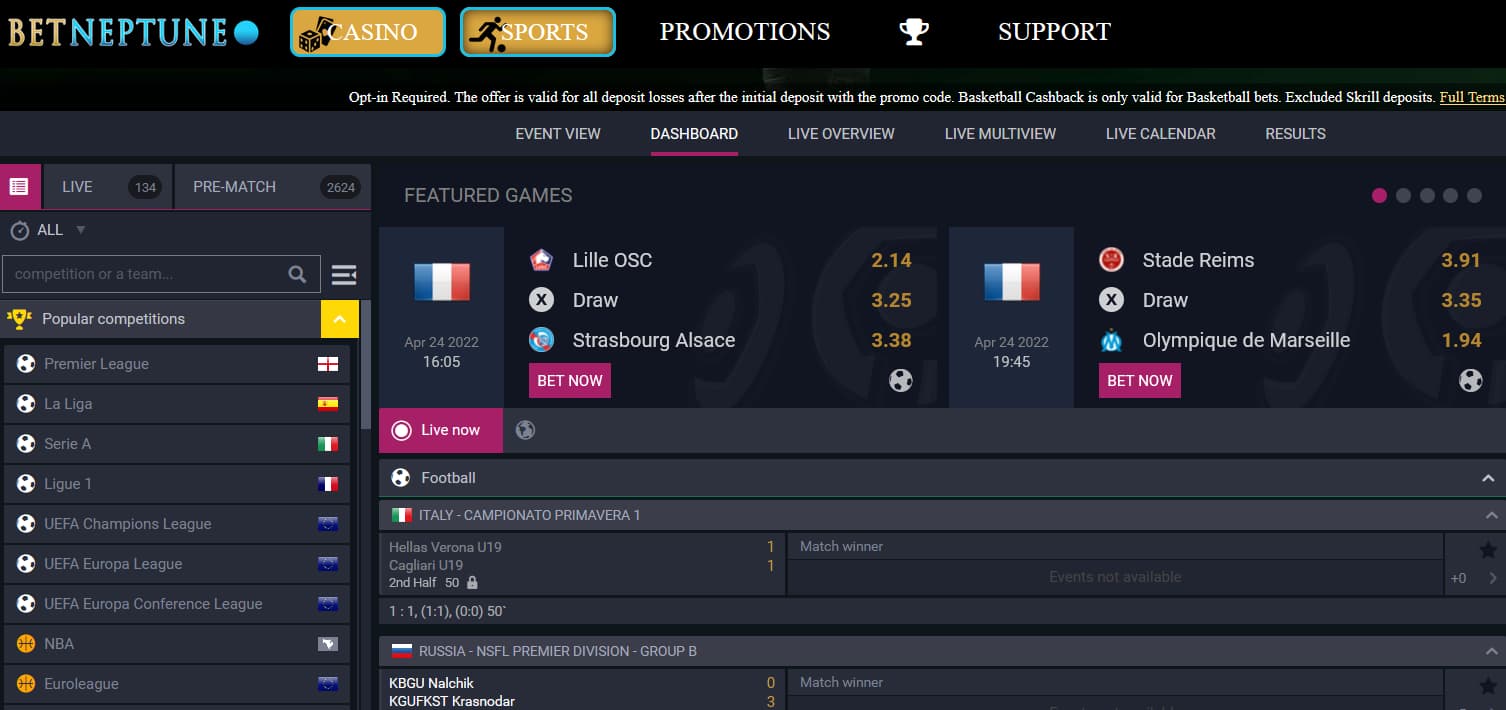Open UEFA Europa Conference League competition
1506x710 pixels.
(x=177, y=604)
